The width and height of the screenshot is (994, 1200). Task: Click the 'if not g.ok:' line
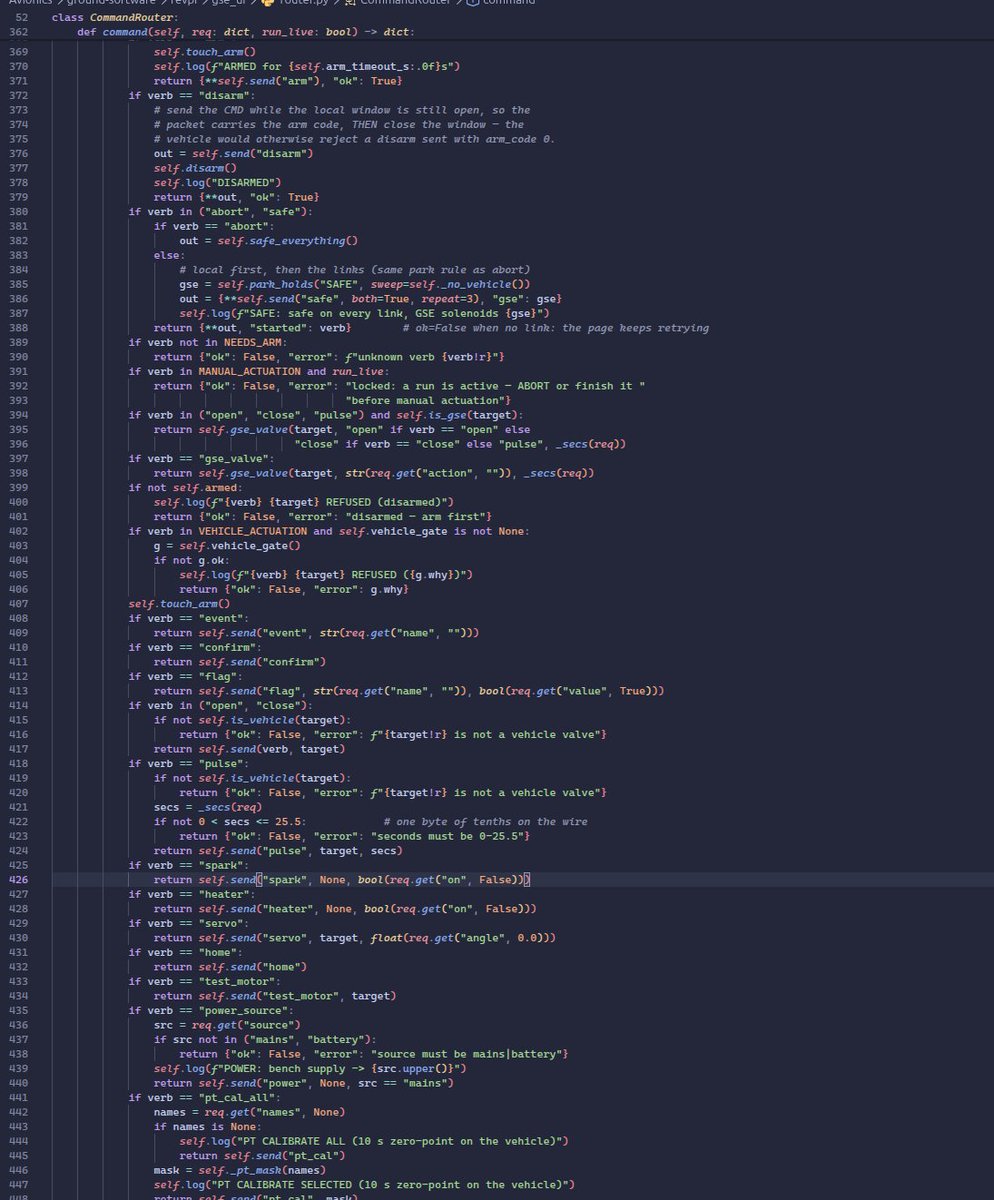tap(192, 560)
